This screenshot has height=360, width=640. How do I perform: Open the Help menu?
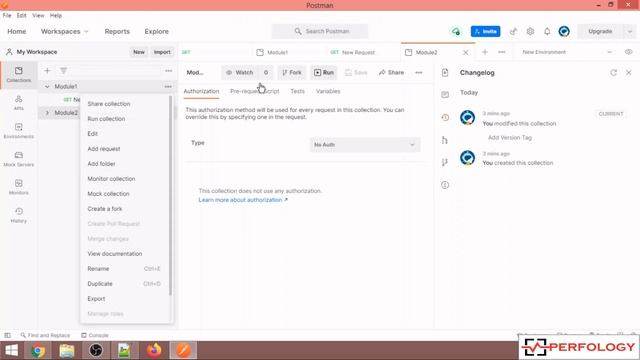pos(56,16)
